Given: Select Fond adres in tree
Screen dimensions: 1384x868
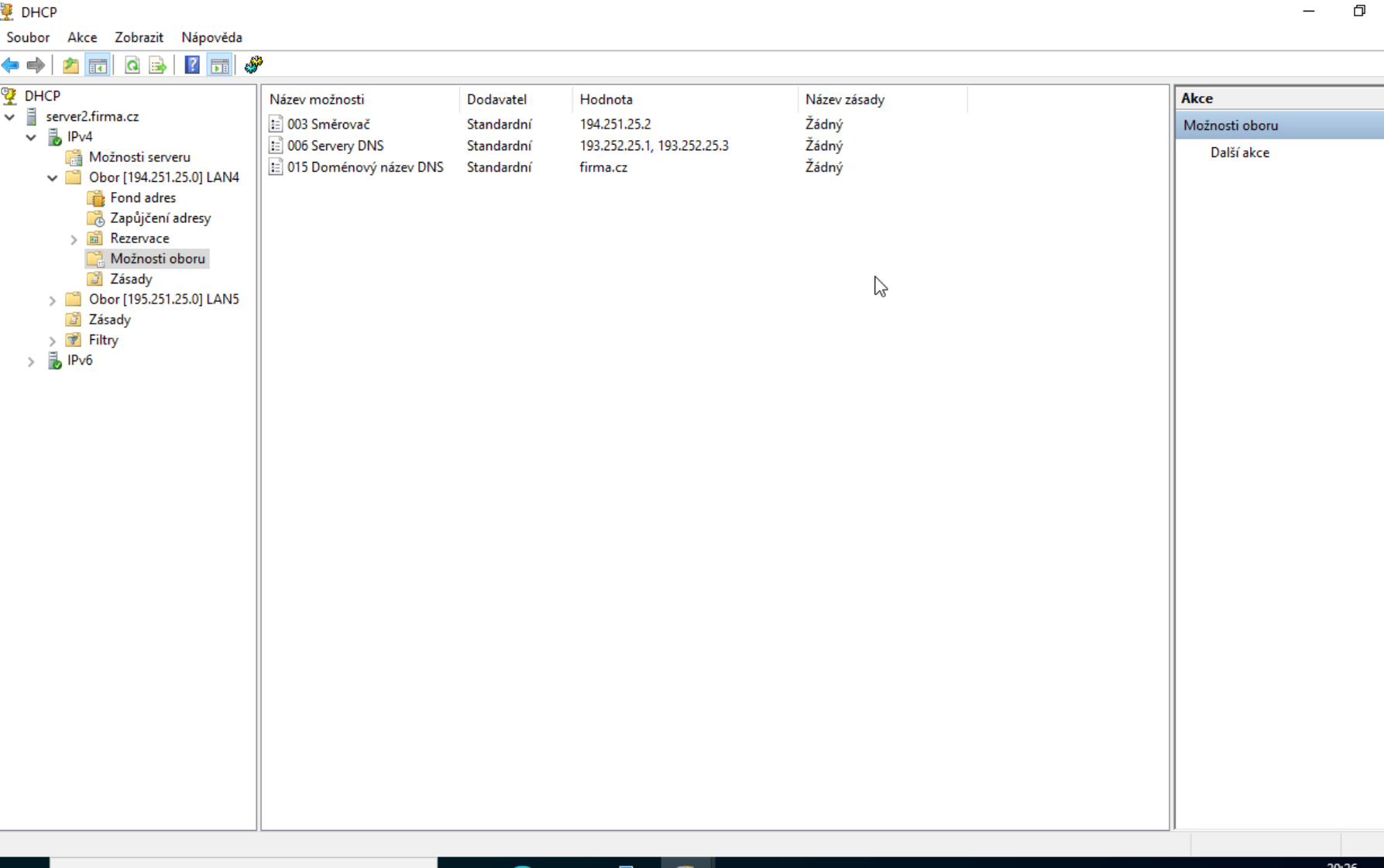Looking at the screenshot, I should coord(143,198).
